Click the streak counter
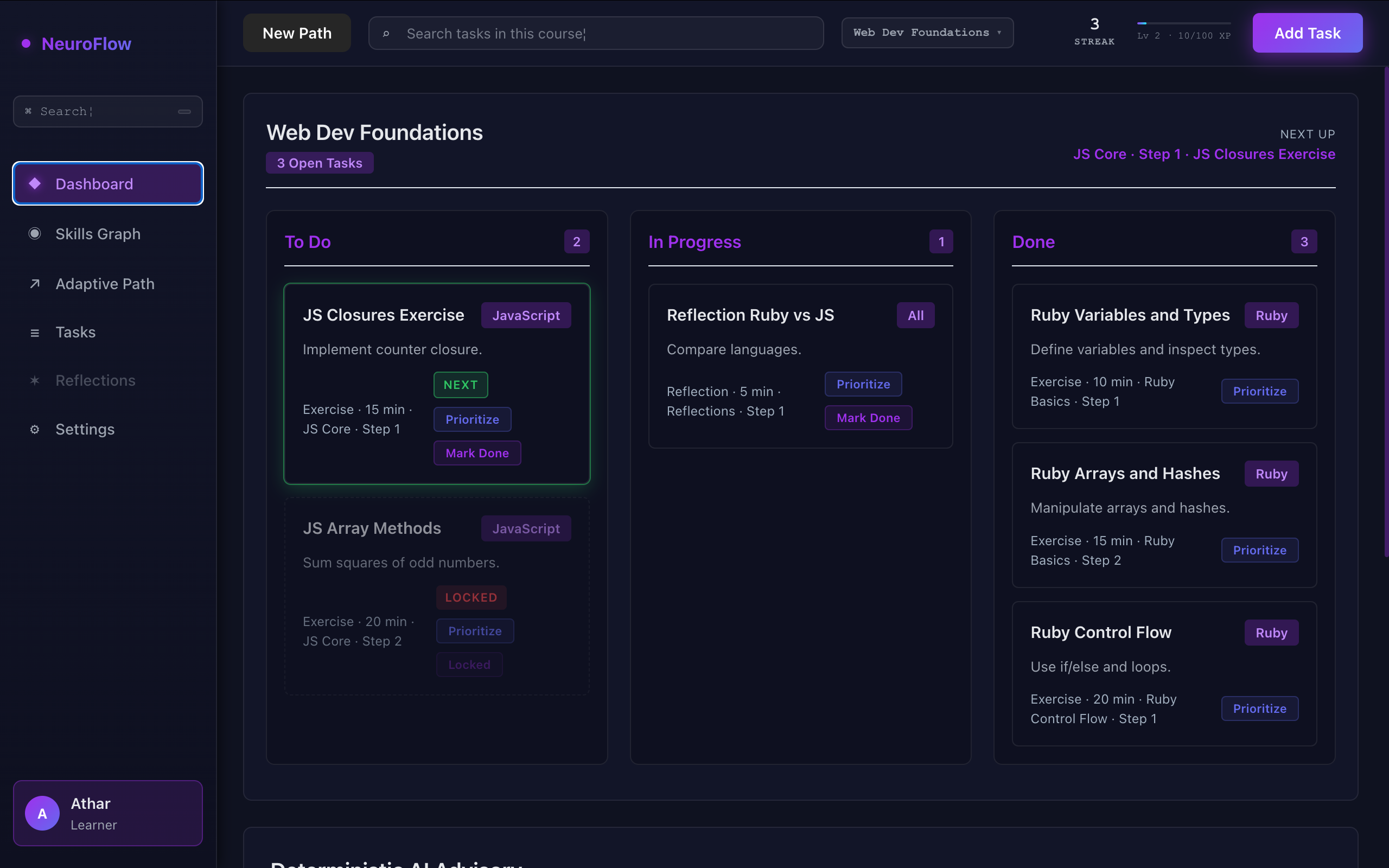This screenshot has width=1389, height=868. (1094, 31)
